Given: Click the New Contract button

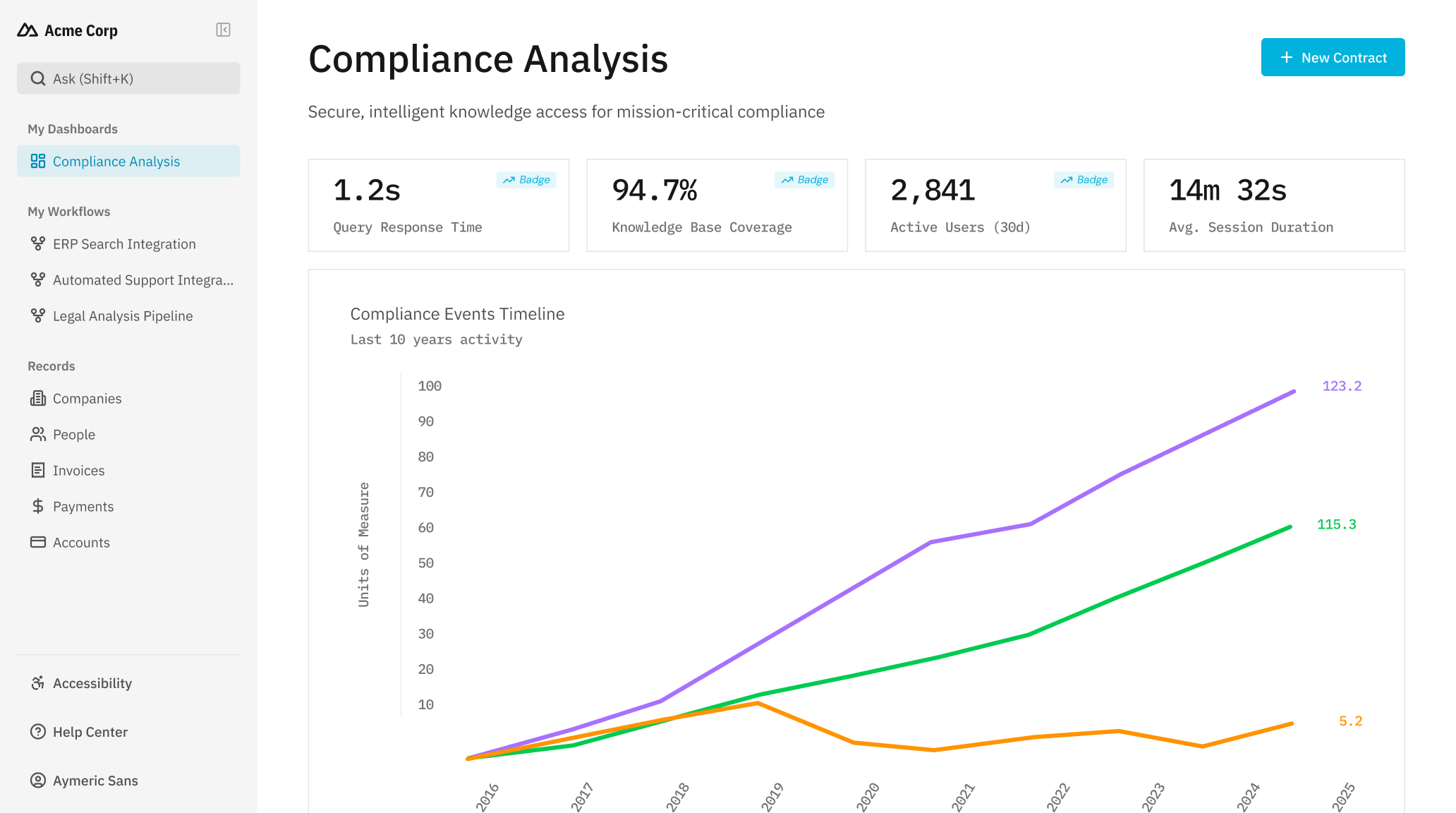Looking at the screenshot, I should [x=1333, y=58].
